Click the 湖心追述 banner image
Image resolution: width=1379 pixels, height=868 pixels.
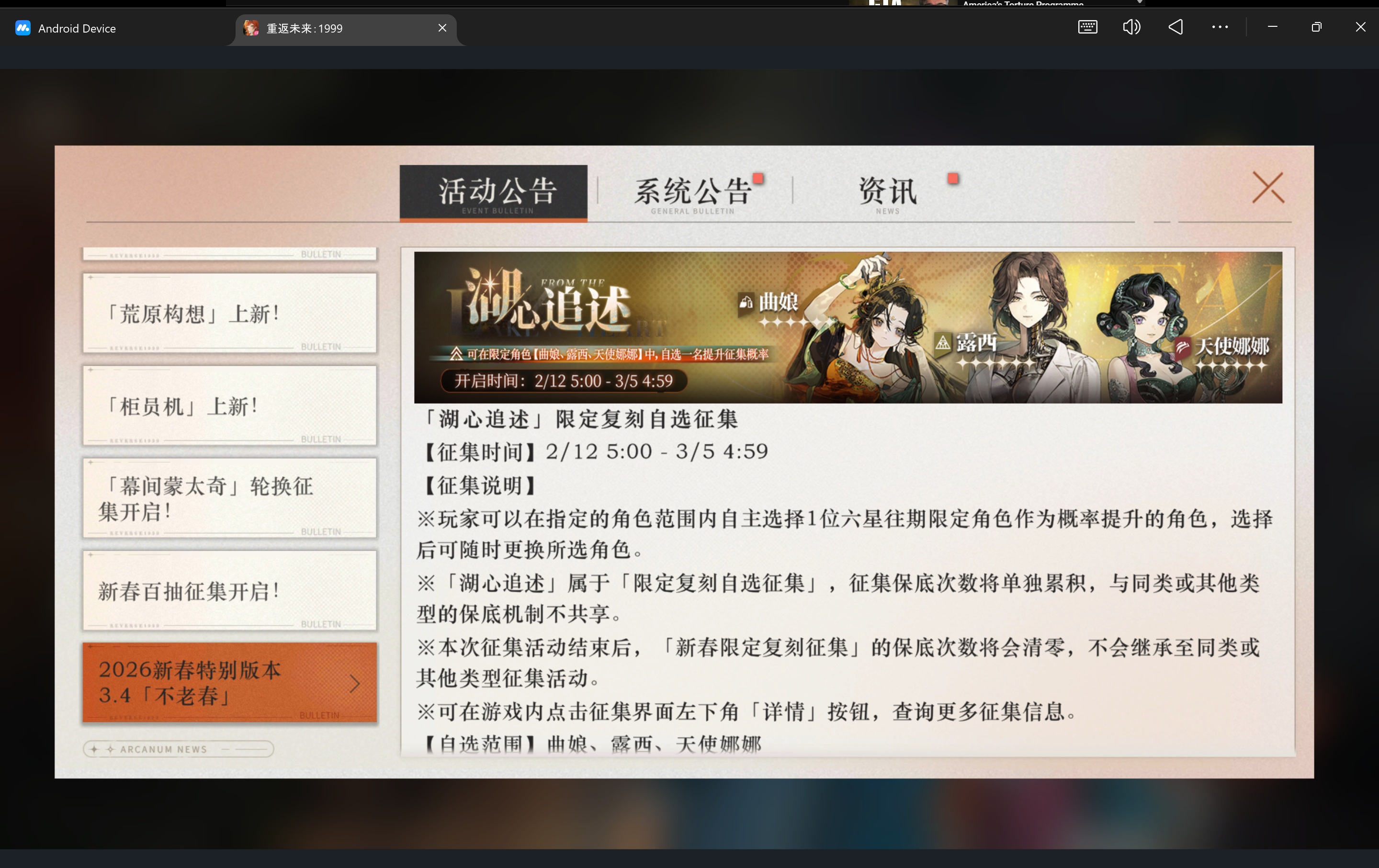pos(848,327)
